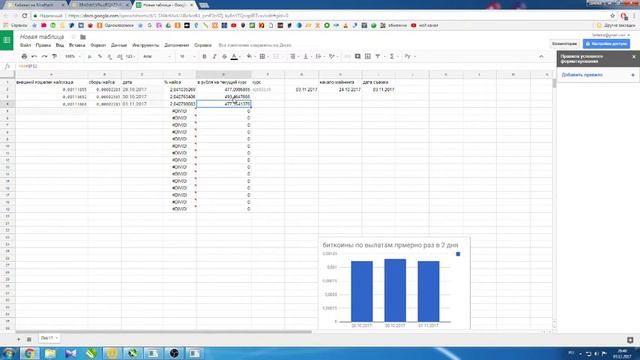Toggle strikethrough formatting
This screenshot has width=640, height=360.
point(224,56)
